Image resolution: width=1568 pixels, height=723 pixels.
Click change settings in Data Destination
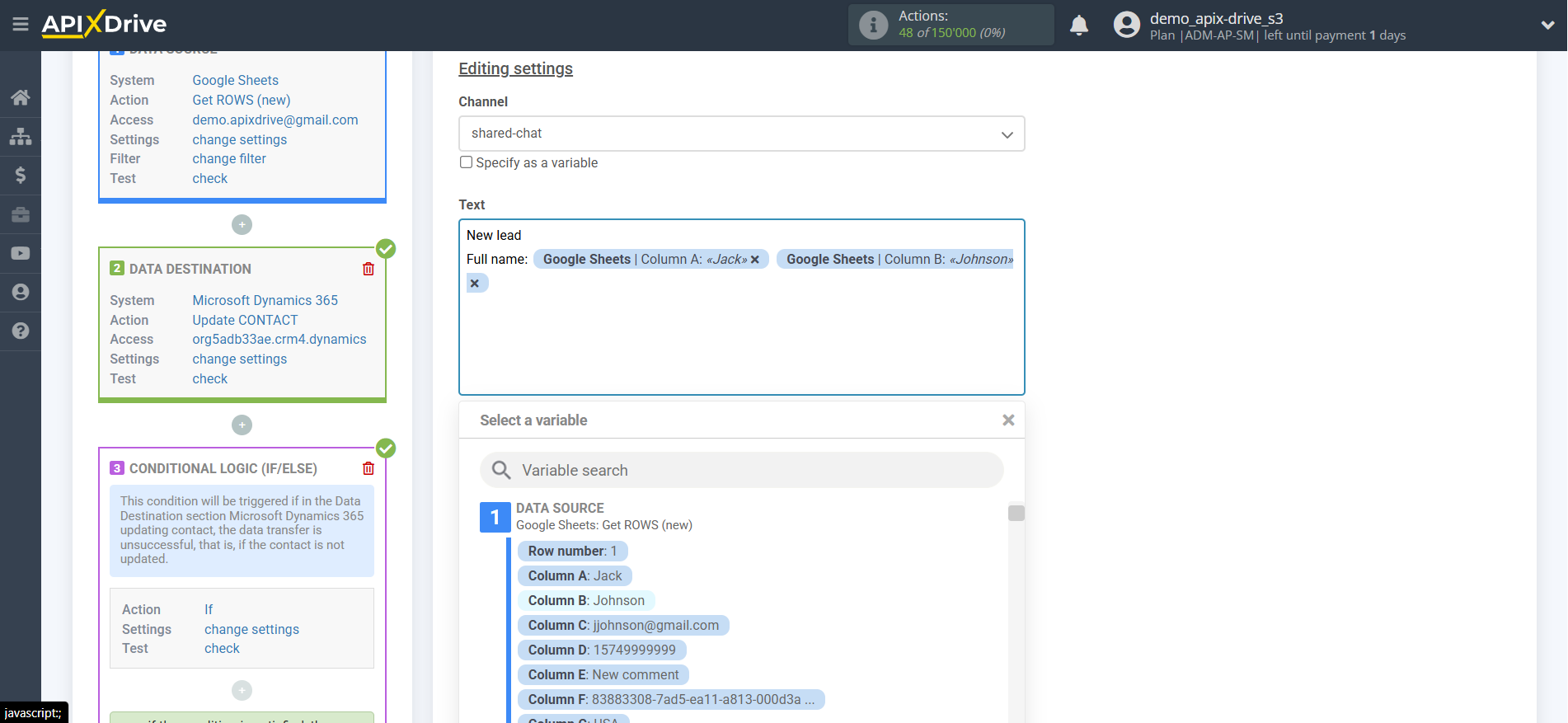point(240,359)
